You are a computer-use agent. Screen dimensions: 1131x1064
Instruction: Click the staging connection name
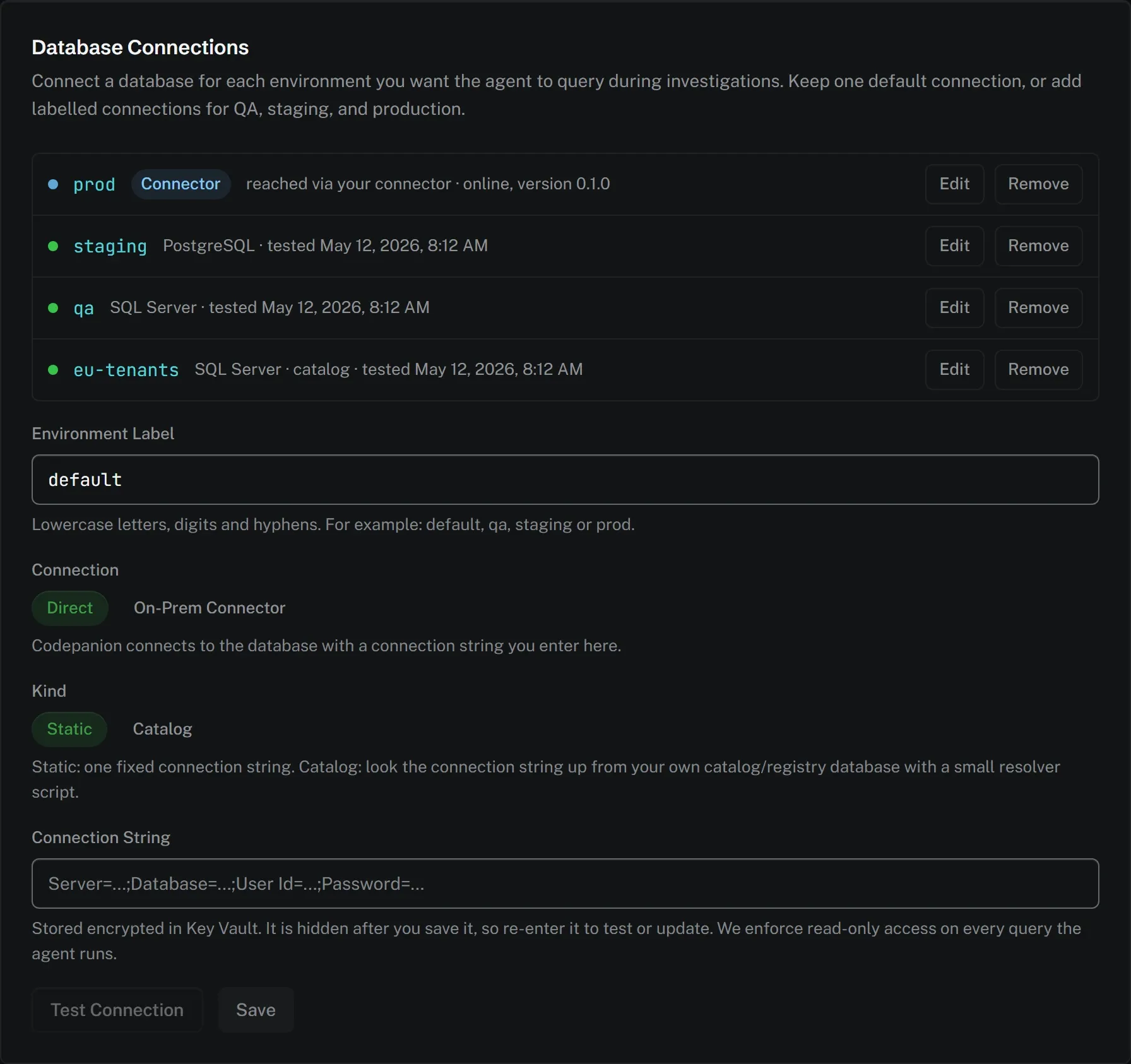coord(110,246)
